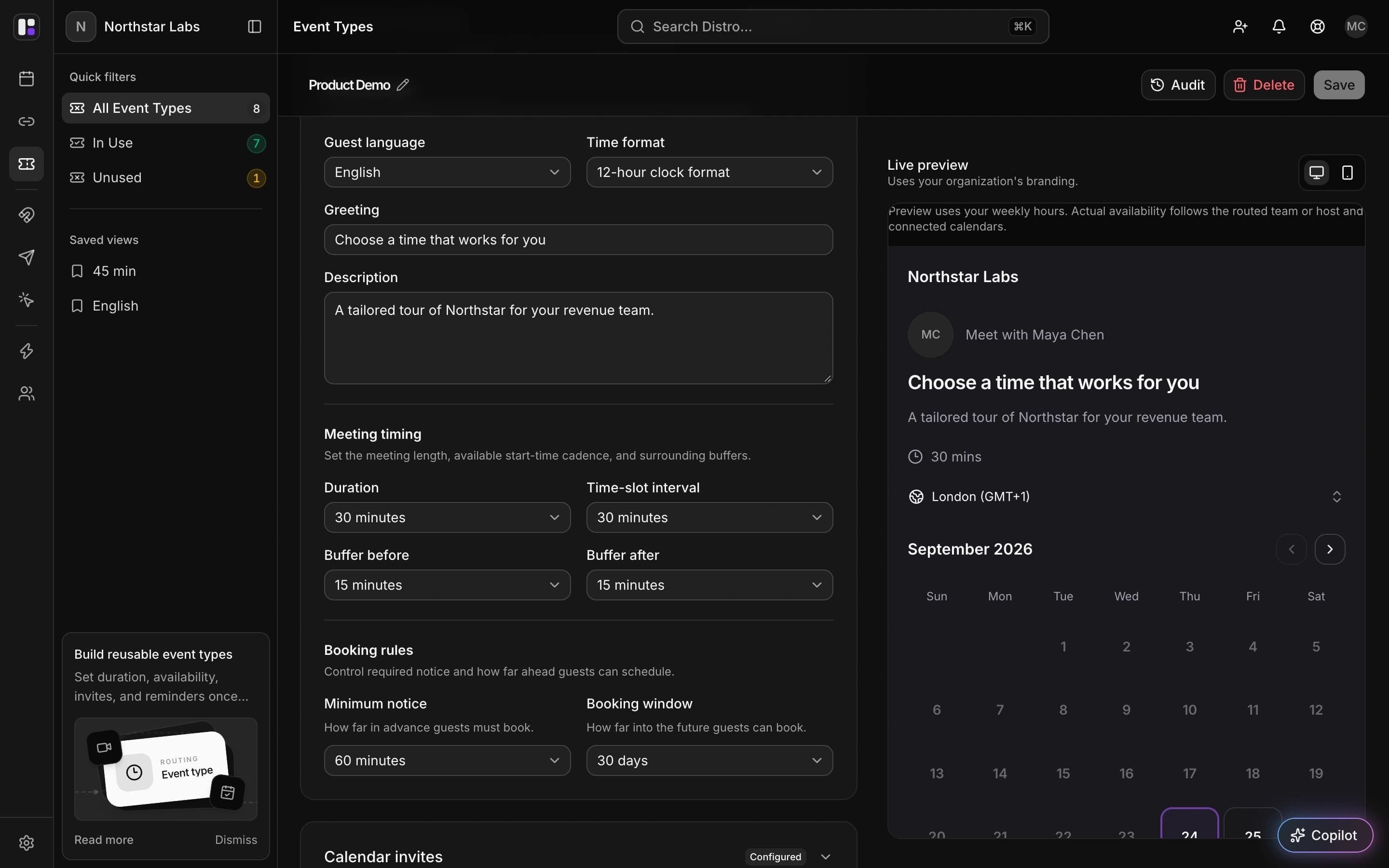Open the MC profile avatar
Viewport: 1389px width, 868px height.
click(1356, 27)
